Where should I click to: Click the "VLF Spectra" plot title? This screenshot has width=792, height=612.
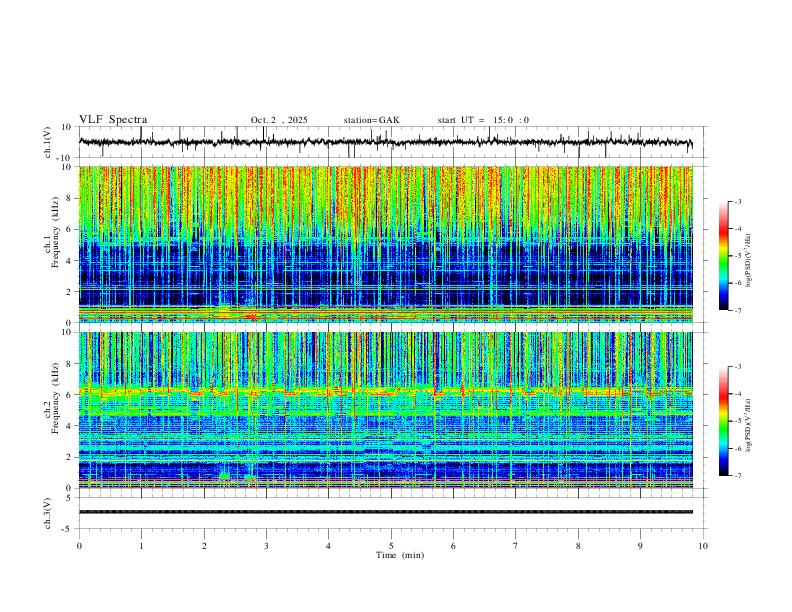click(113, 120)
